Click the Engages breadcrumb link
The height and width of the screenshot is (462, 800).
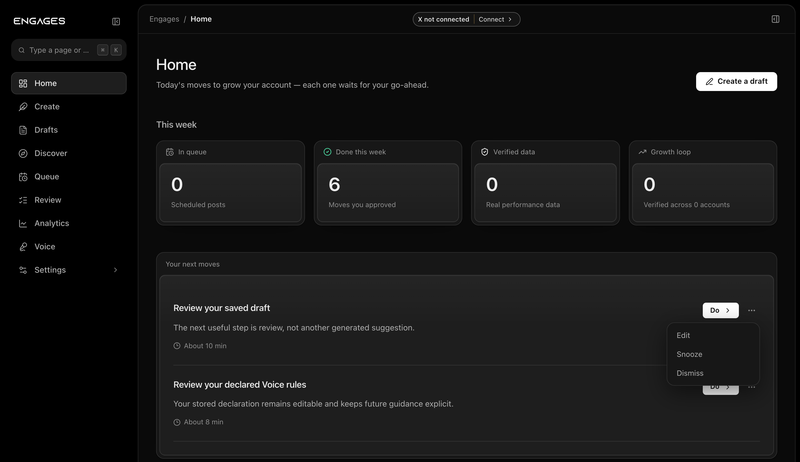coord(164,19)
